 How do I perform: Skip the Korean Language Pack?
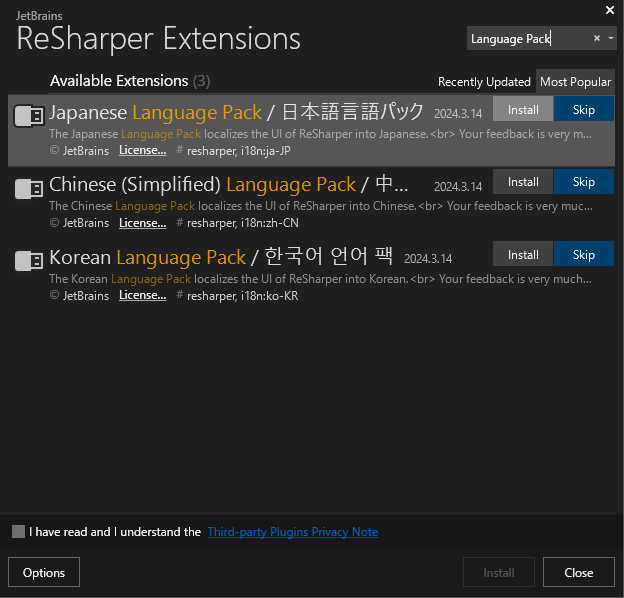coord(583,254)
